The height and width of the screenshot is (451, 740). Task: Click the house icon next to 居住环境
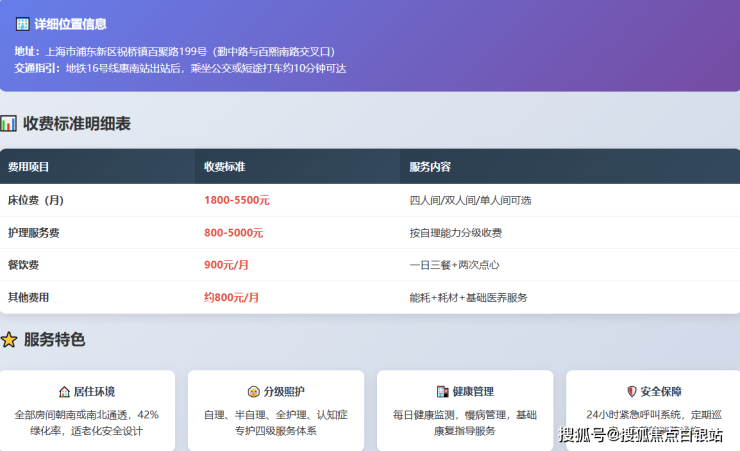point(65,392)
